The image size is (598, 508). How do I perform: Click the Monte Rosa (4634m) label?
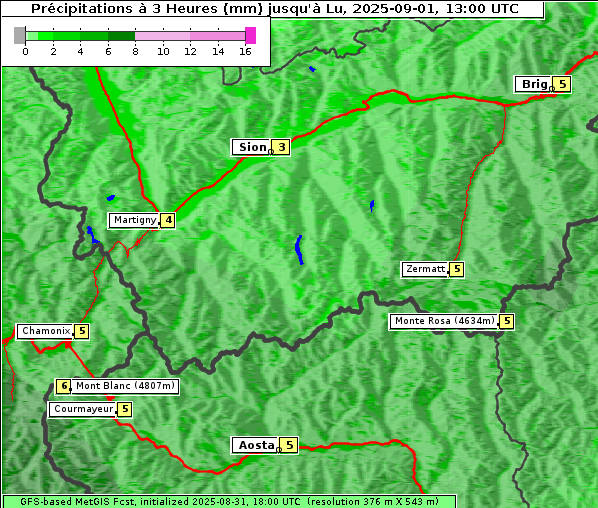pyautogui.click(x=444, y=321)
